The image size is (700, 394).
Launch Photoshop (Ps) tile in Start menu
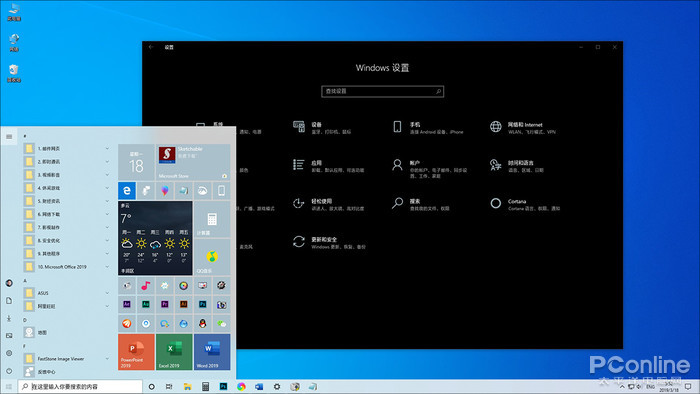click(203, 304)
